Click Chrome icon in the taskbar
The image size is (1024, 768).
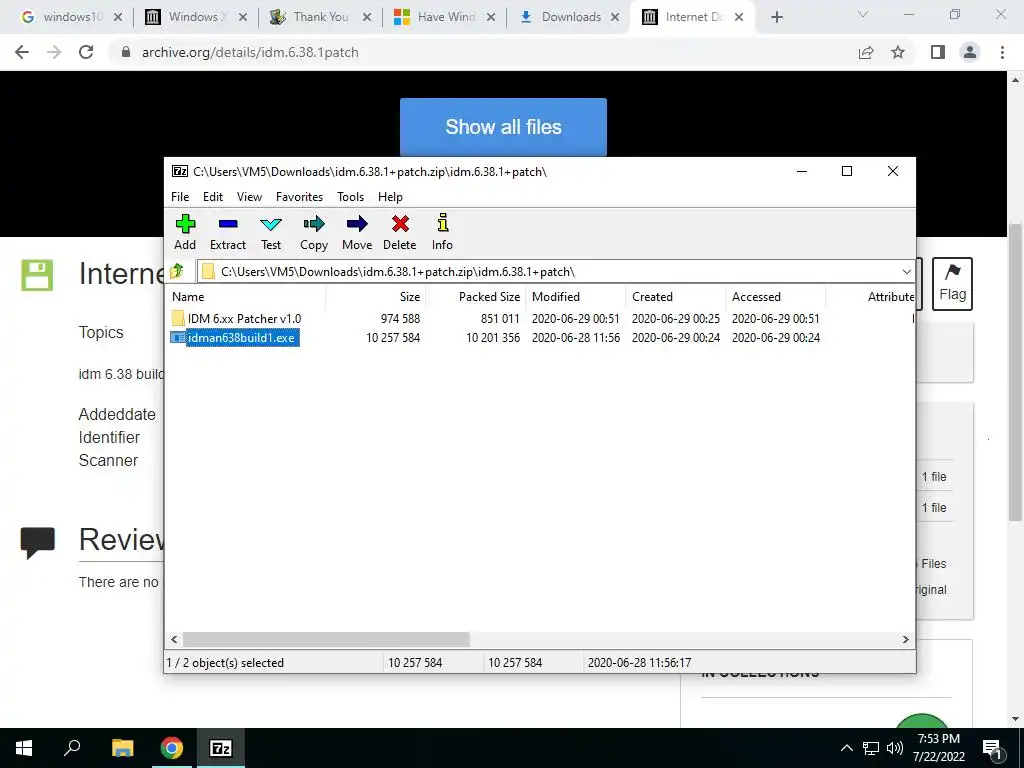(172, 748)
